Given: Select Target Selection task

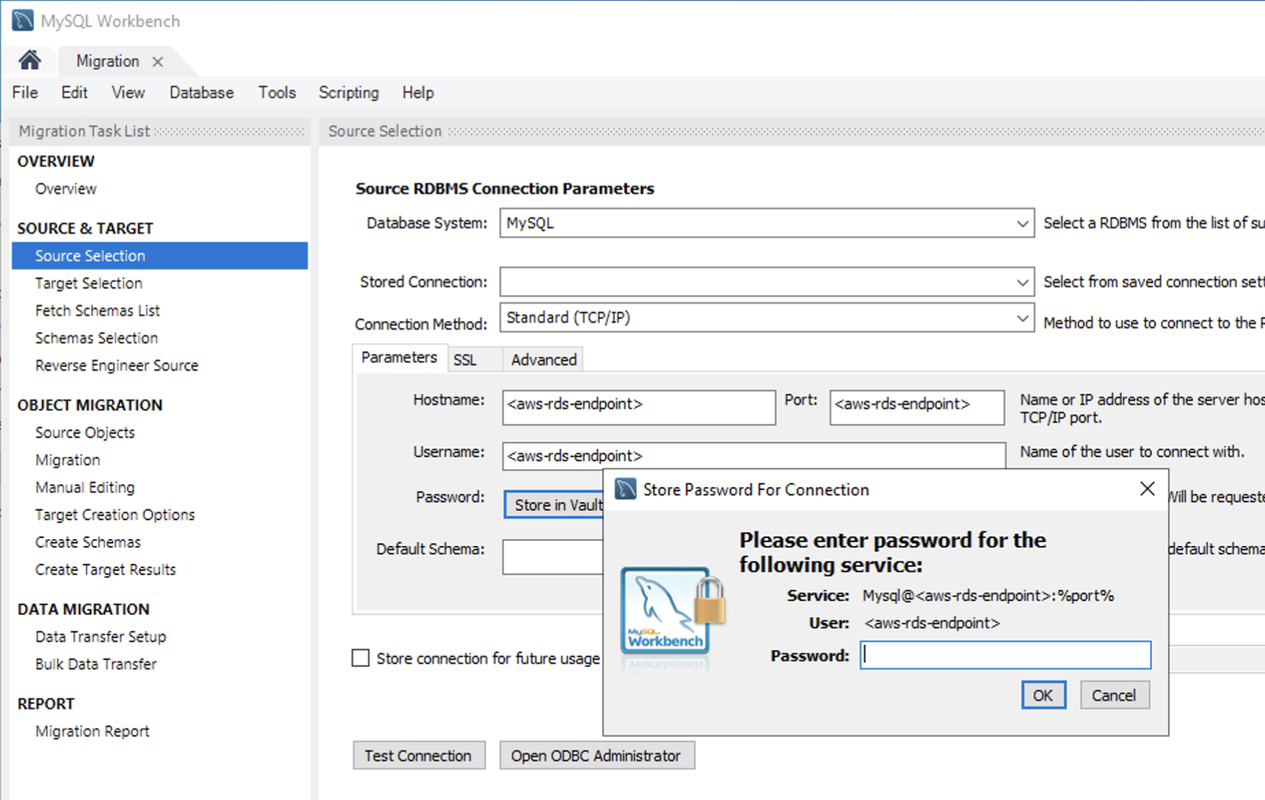Looking at the screenshot, I should tap(89, 283).
